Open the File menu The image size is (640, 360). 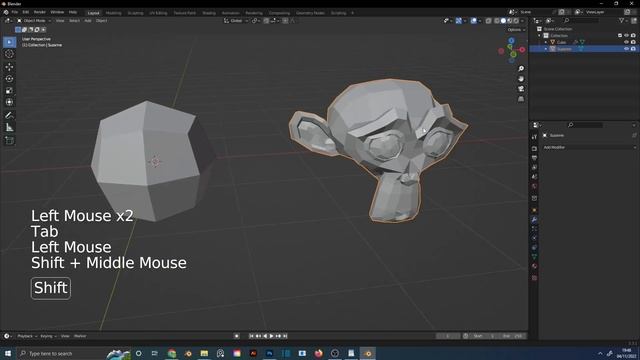click(x=15, y=12)
